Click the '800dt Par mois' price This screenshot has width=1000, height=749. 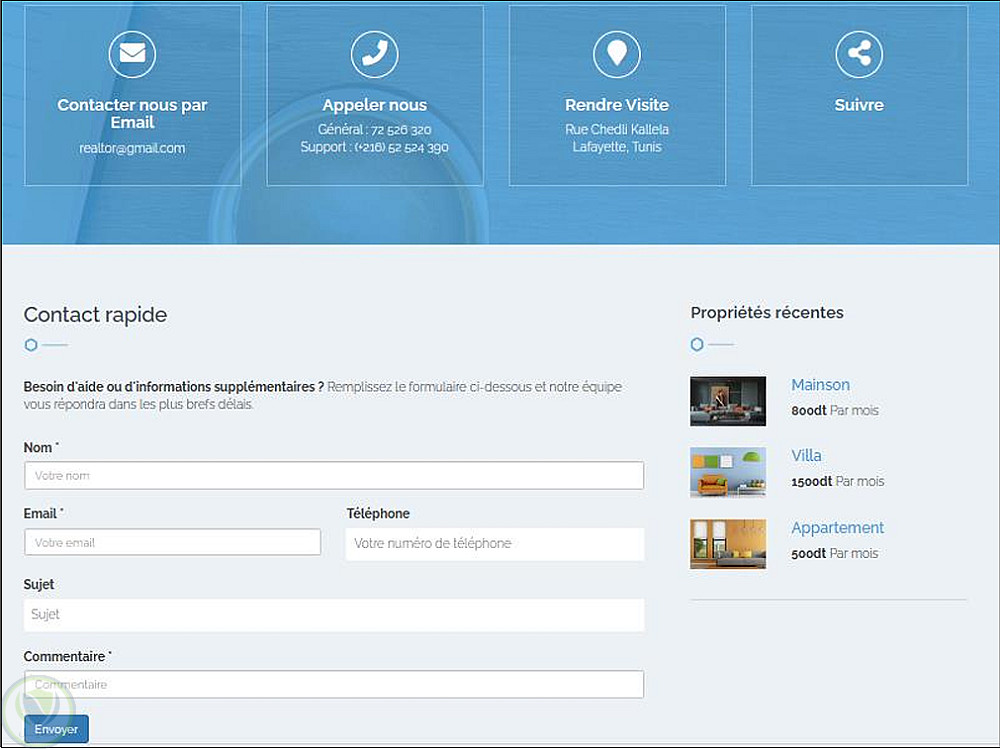[835, 410]
